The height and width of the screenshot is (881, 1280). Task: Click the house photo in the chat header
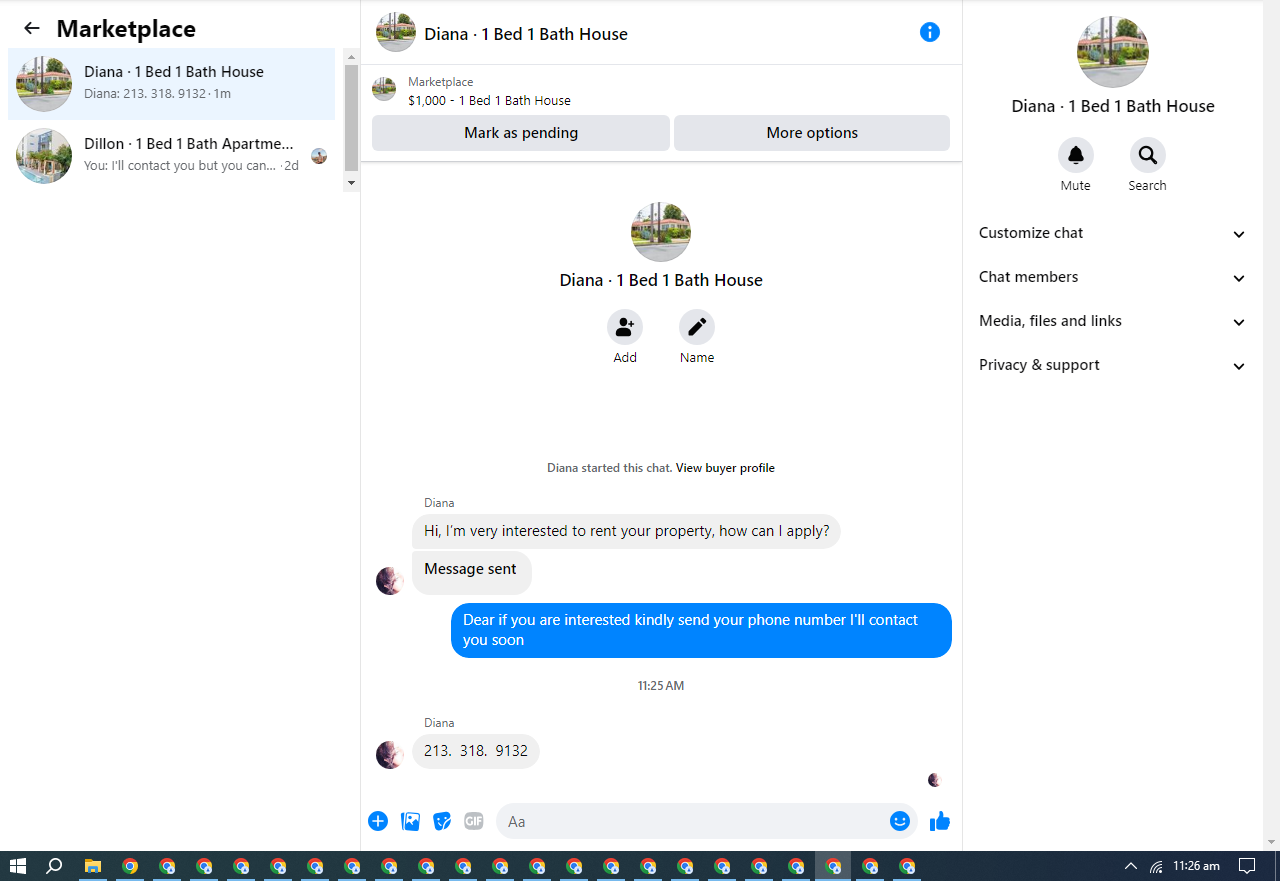tap(396, 32)
